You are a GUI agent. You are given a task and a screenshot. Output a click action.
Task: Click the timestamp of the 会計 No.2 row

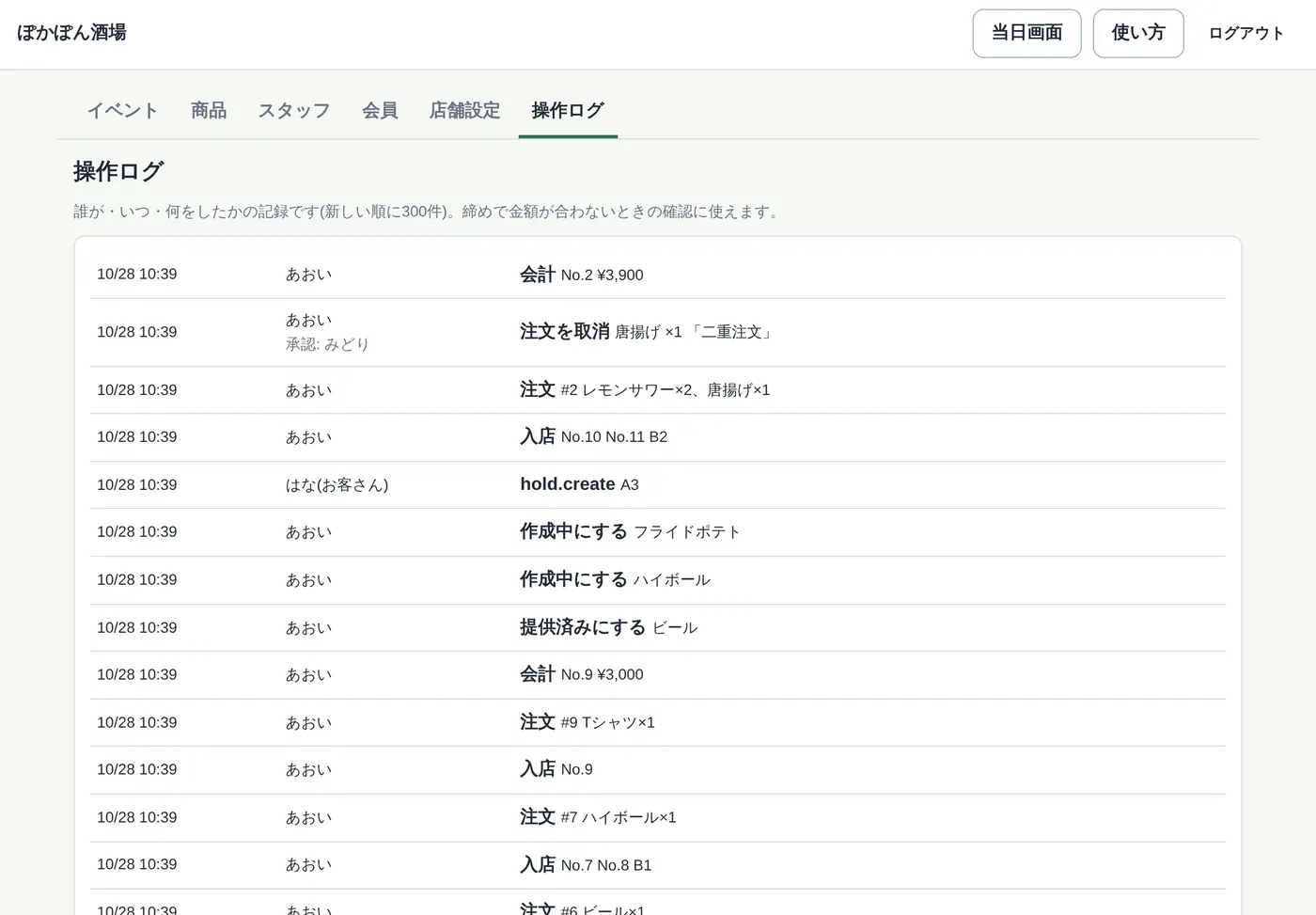pyautogui.click(x=137, y=275)
